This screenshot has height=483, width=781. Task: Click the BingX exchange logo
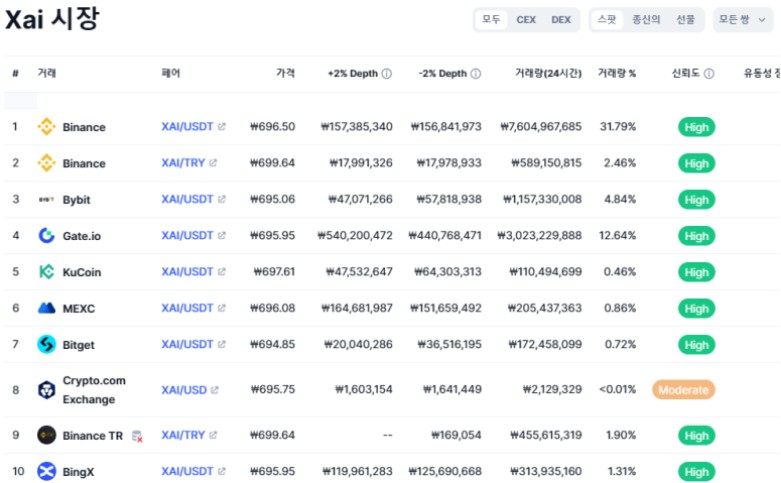[x=46, y=471]
